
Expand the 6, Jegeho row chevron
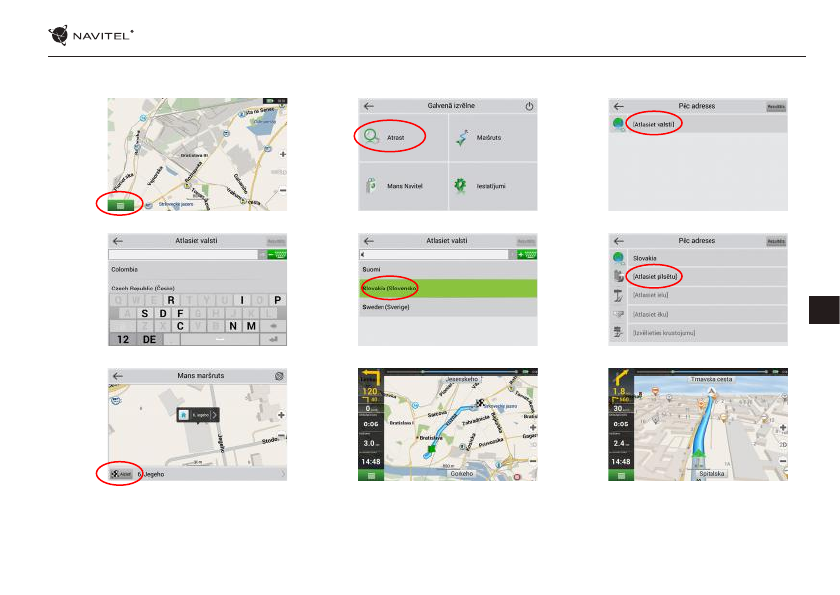[283, 474]
